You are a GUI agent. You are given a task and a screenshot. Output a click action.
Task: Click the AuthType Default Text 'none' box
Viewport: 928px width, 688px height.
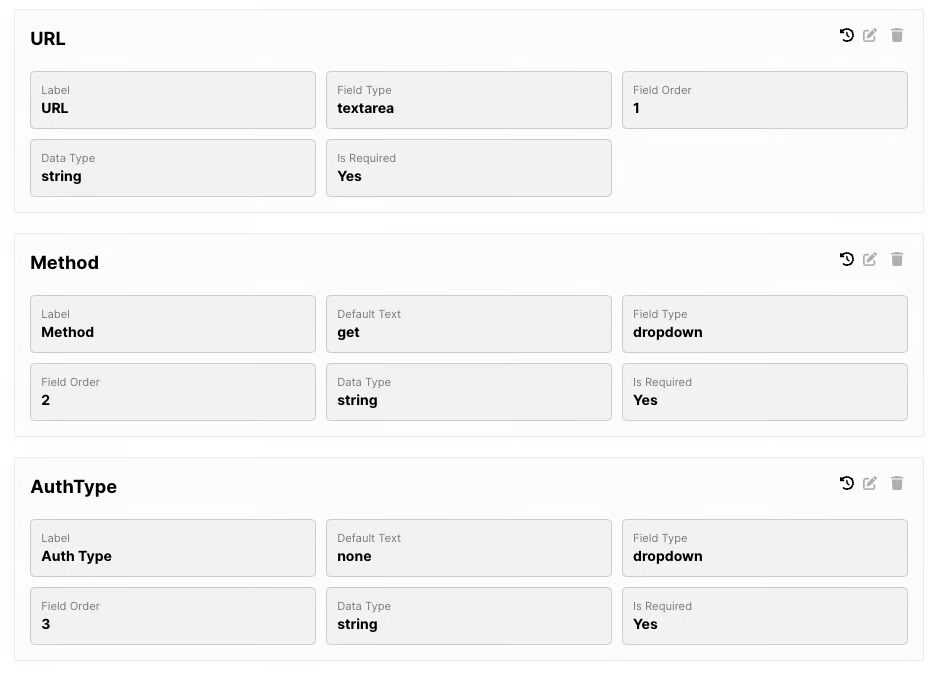468,548
